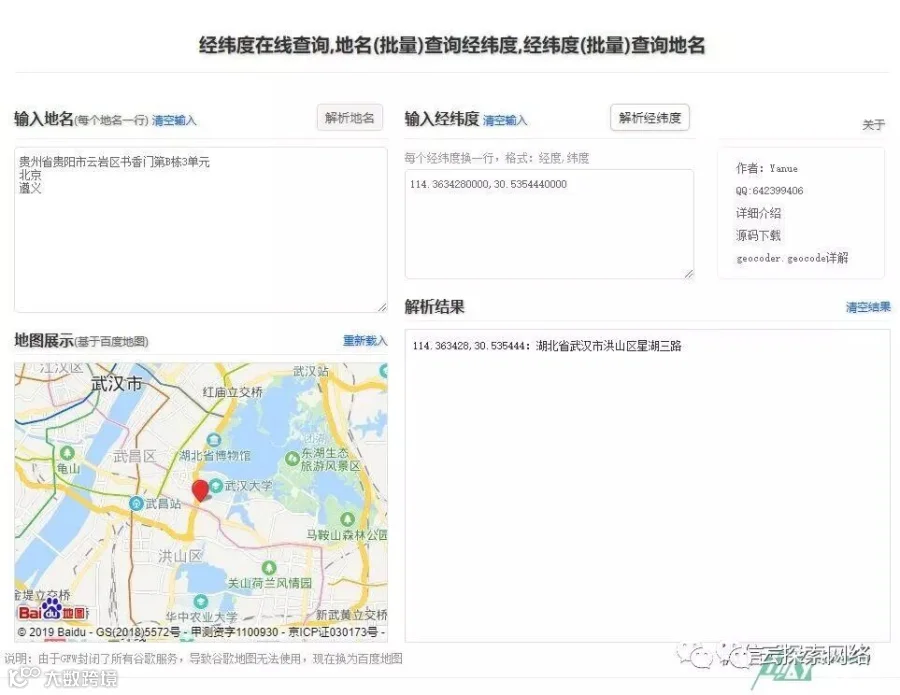
Task: Click the 解析经纬度 button
Action: [650, 118]
